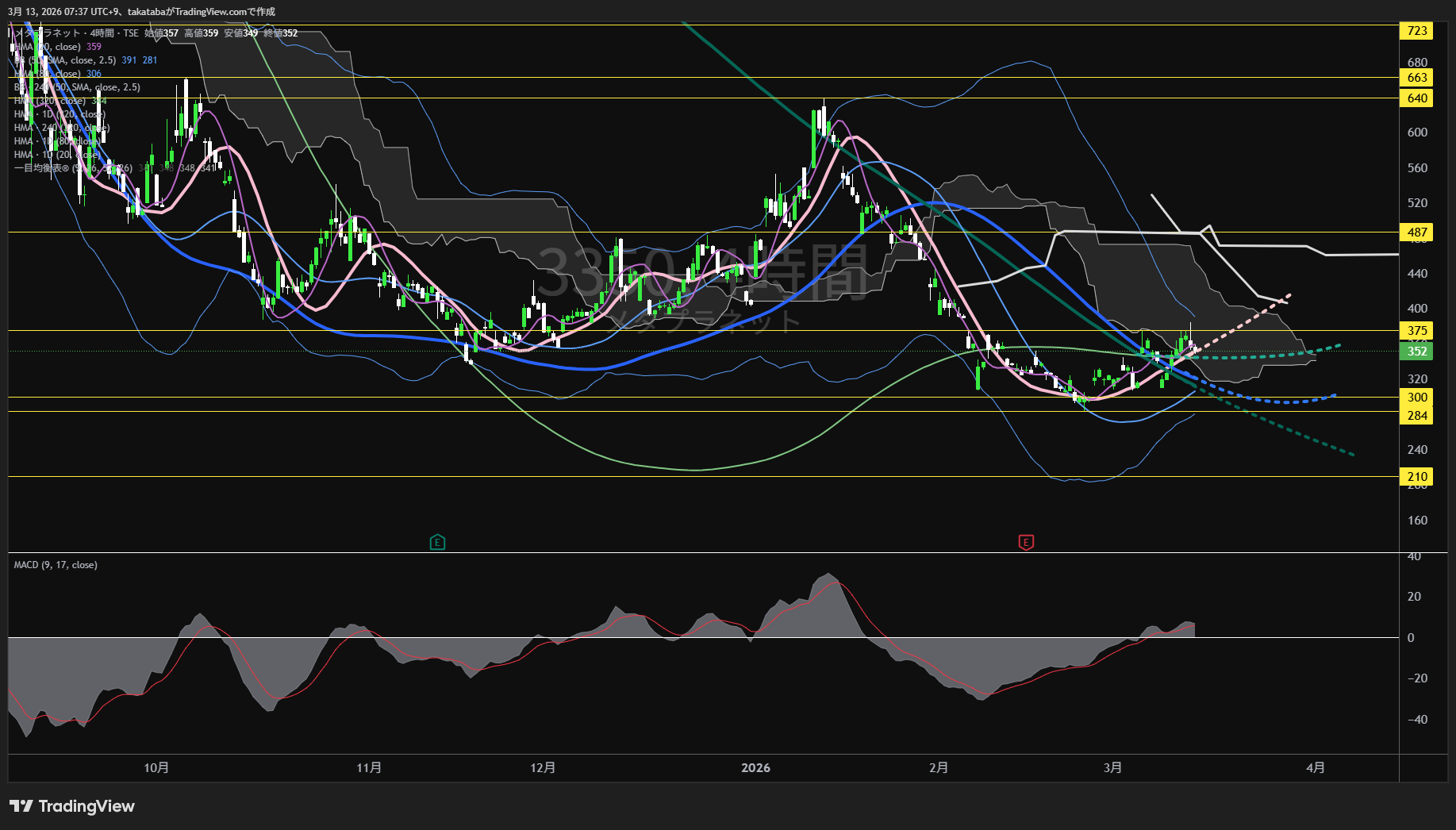Click the TradingView logo at bottom left
Screen dimensions: 1456x830
coord(72,806)
